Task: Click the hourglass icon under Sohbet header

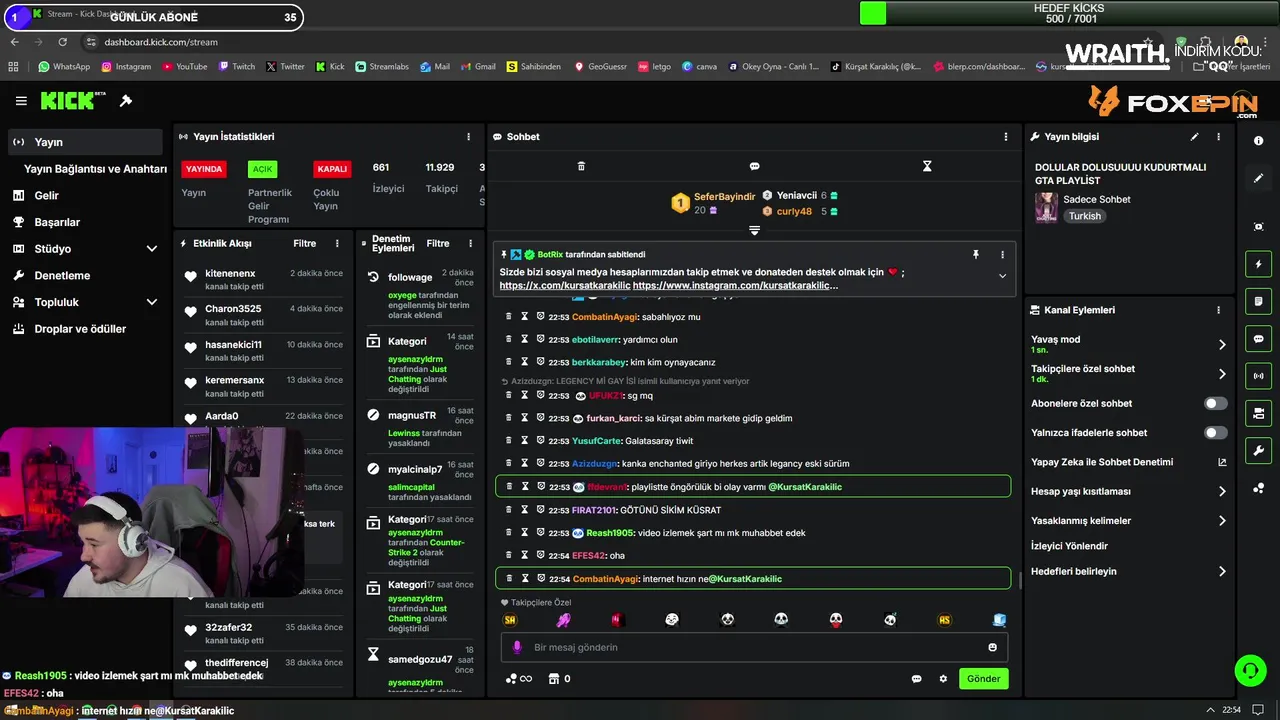Action: pyautogui.click(x=927, y=166)
